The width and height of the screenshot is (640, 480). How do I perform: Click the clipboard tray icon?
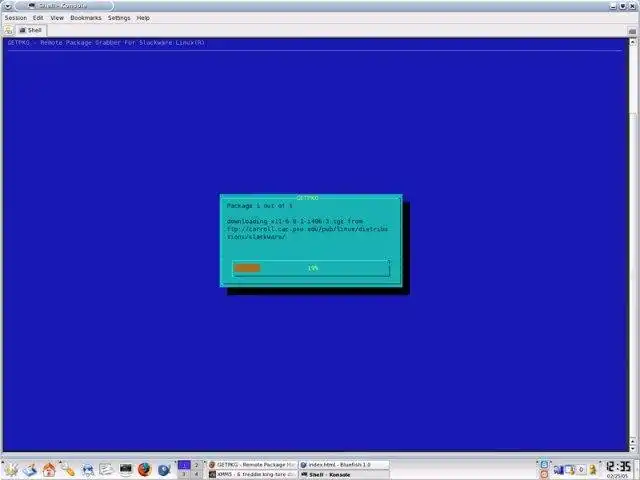pos(570,470)
